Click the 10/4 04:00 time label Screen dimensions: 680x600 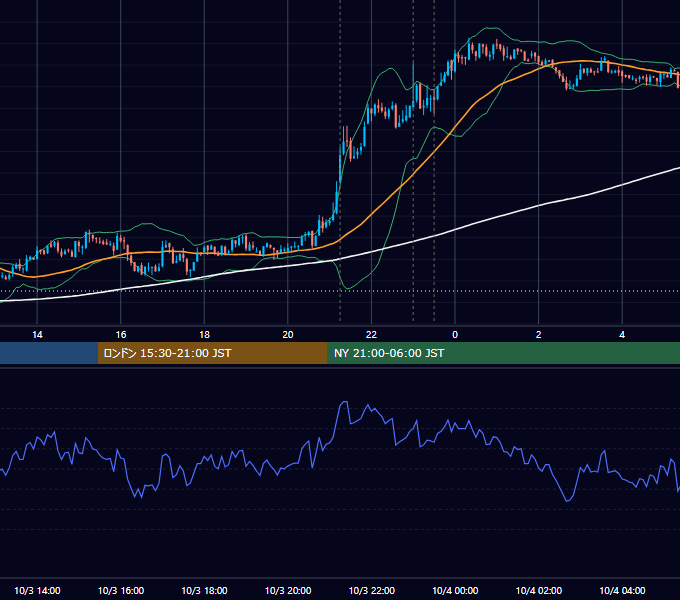622,590
